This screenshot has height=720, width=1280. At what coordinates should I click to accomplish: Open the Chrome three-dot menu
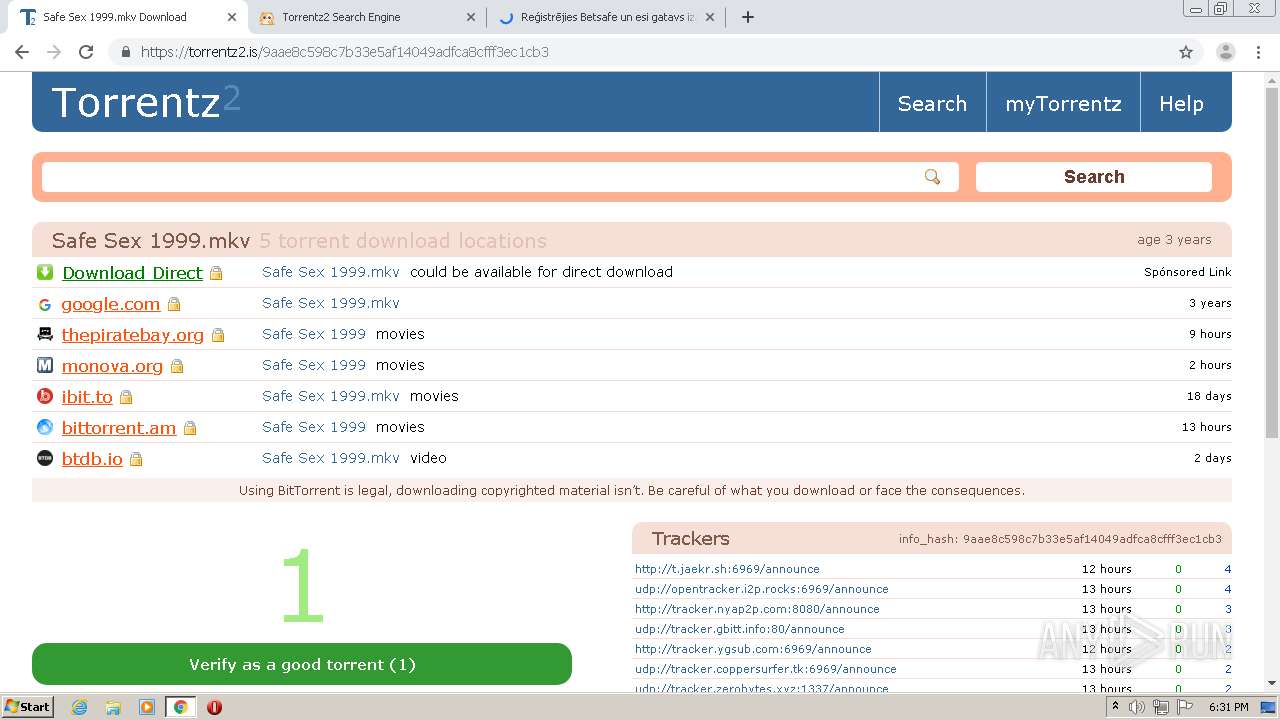coord(1259,52)
